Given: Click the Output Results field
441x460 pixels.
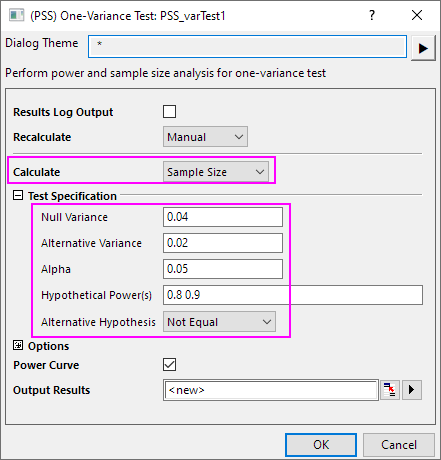Looking at the screenshot, I should (x=271, y=390).
